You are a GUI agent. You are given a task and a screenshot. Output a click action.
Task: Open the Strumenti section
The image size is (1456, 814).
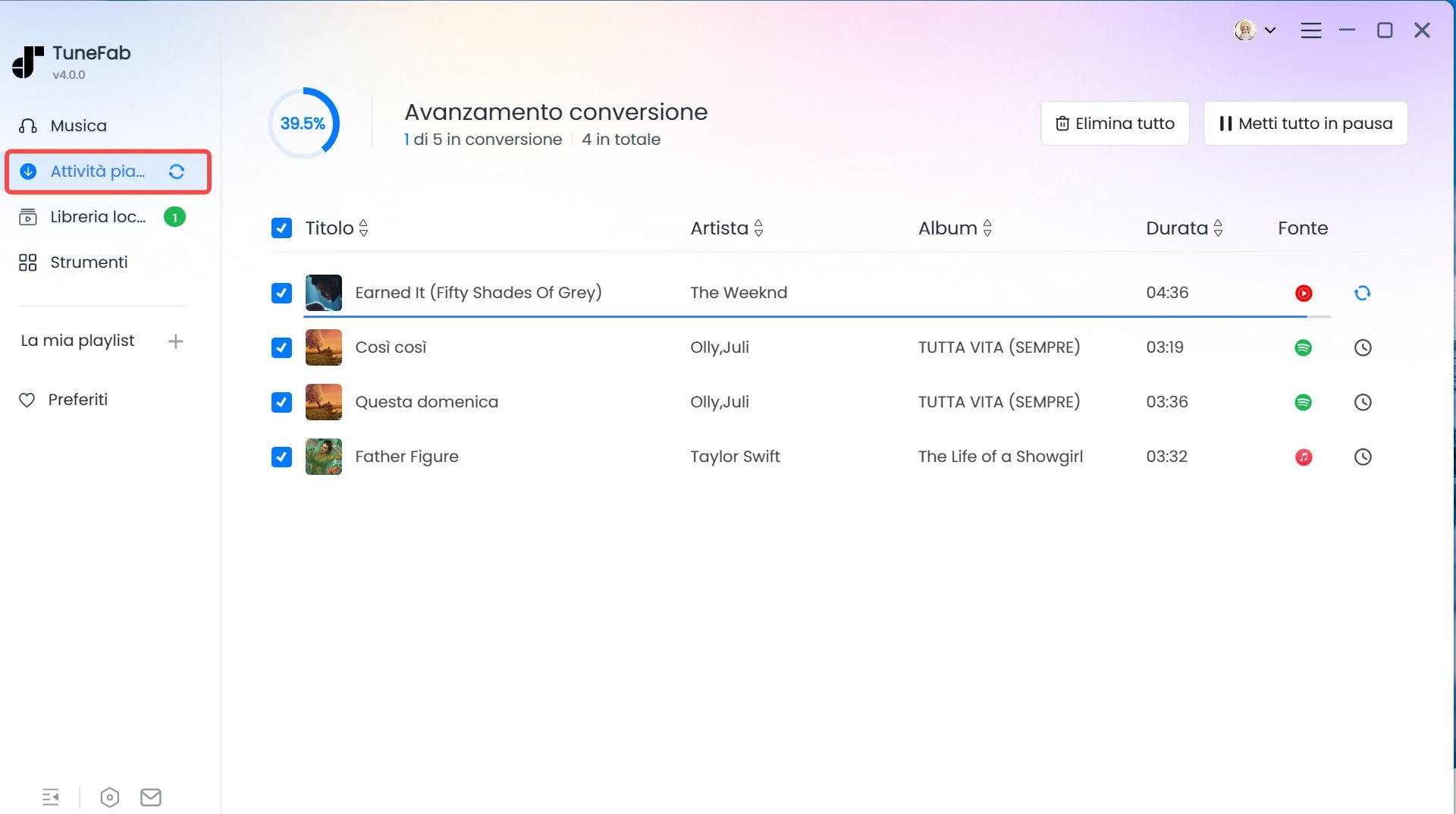(x=87, y=262)
